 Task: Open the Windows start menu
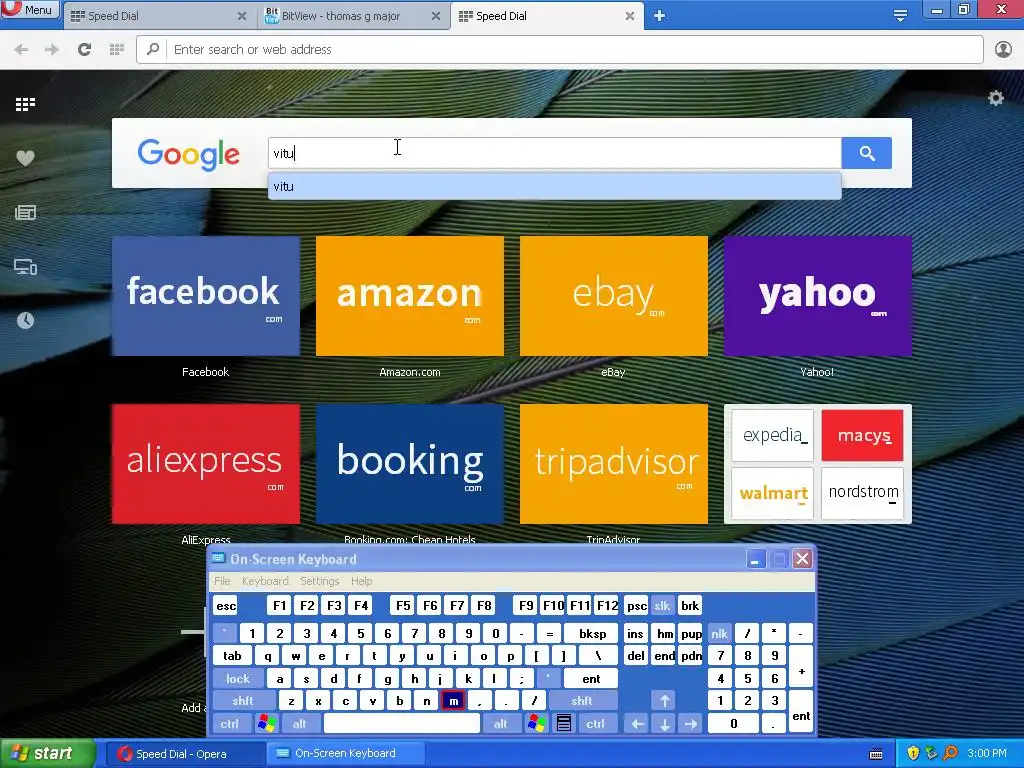tap(47, 754)
